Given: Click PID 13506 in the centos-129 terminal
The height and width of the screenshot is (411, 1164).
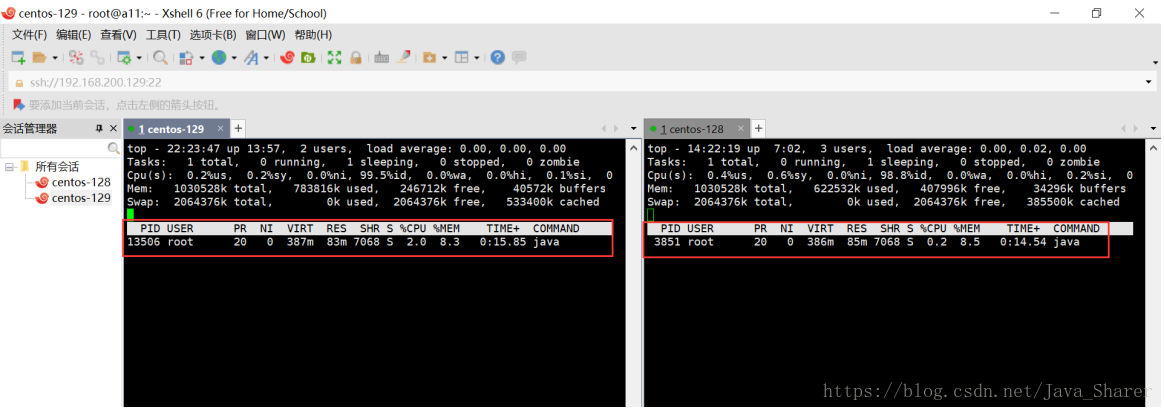Looking at the screenshot, I should 143,242.
